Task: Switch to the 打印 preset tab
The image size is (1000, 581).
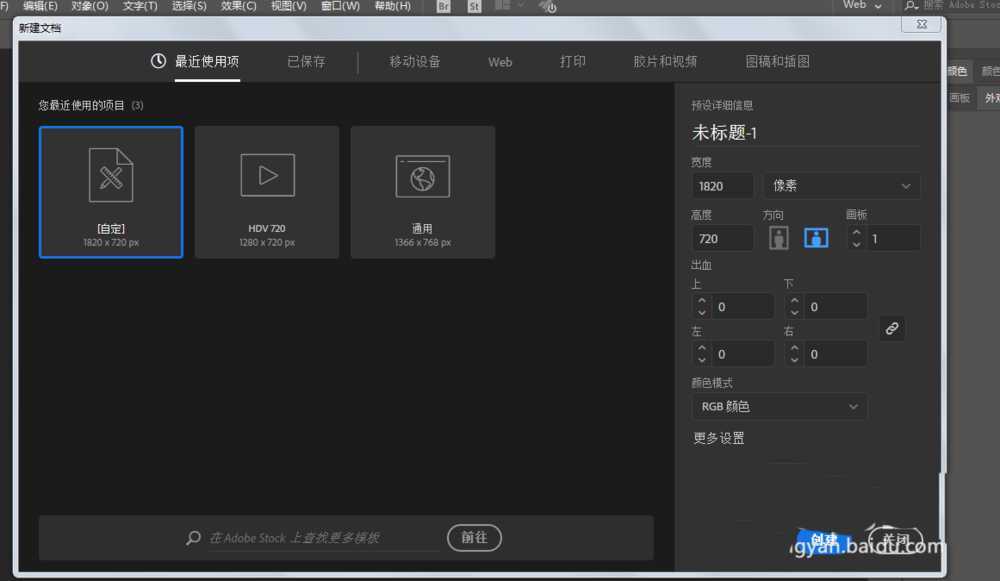Action: tap(573, 61)
